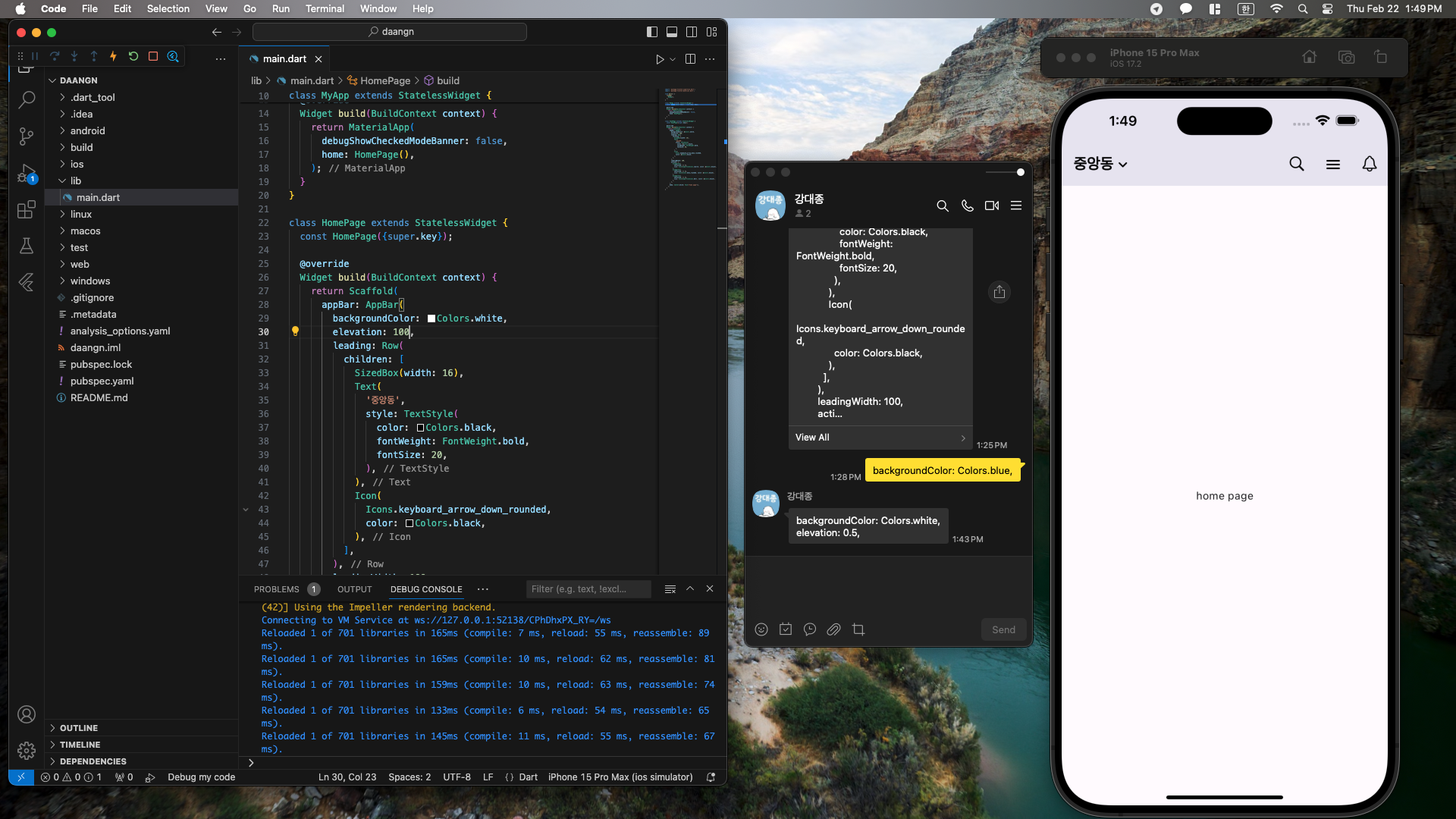Expand the TIMELINE section
The height and width of the screenshot is (819, 1456).
click(x=80, y=745)
